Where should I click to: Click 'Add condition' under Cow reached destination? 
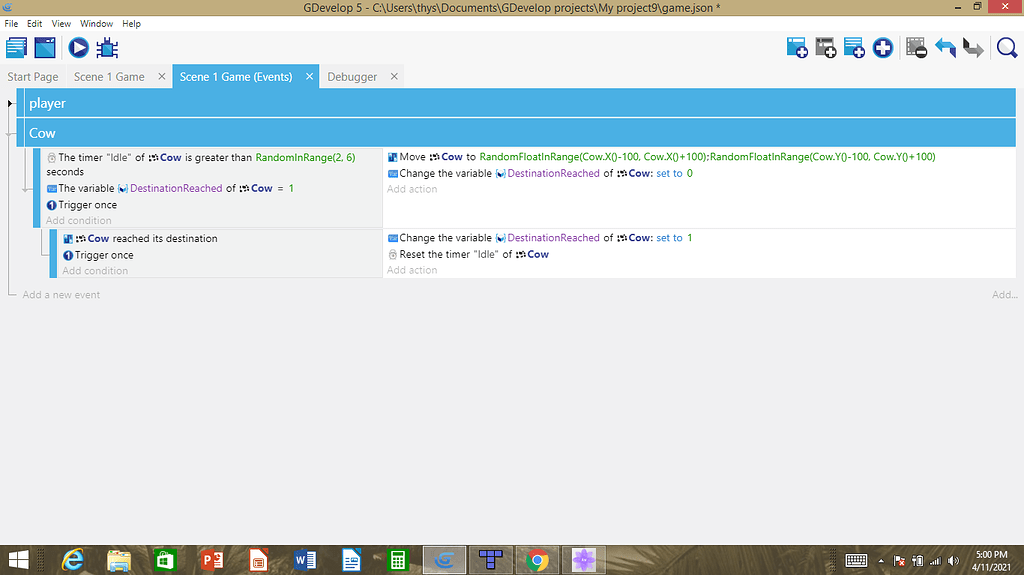[95, 271]
